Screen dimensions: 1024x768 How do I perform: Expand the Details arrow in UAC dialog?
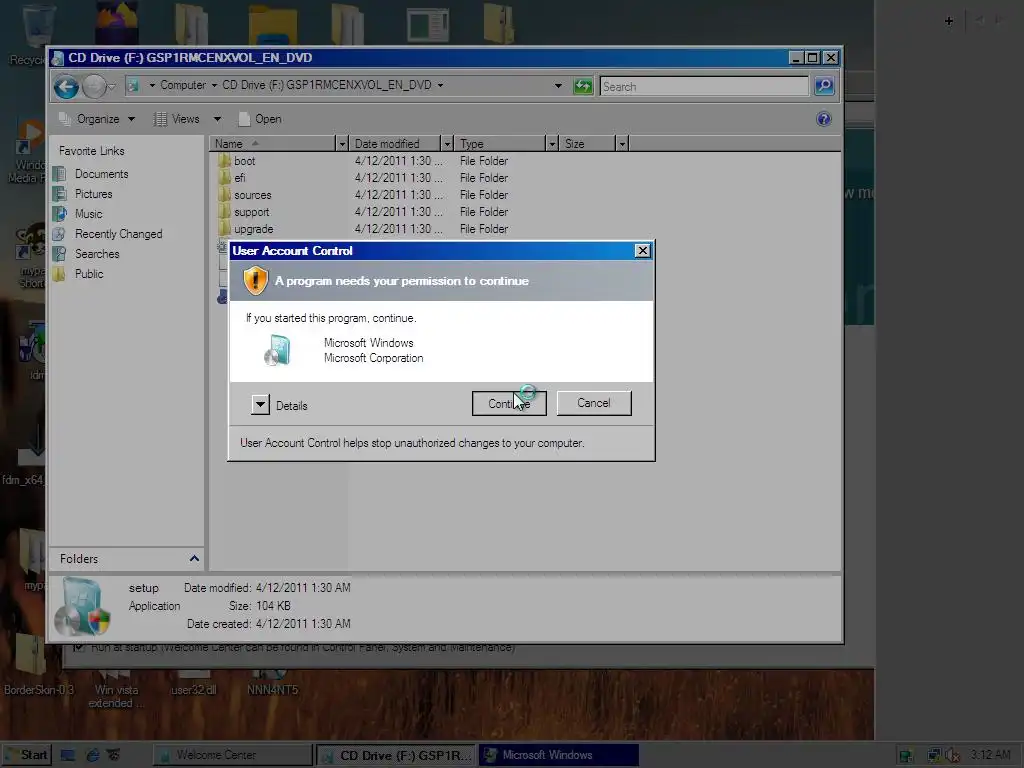[x=260, y=405]
